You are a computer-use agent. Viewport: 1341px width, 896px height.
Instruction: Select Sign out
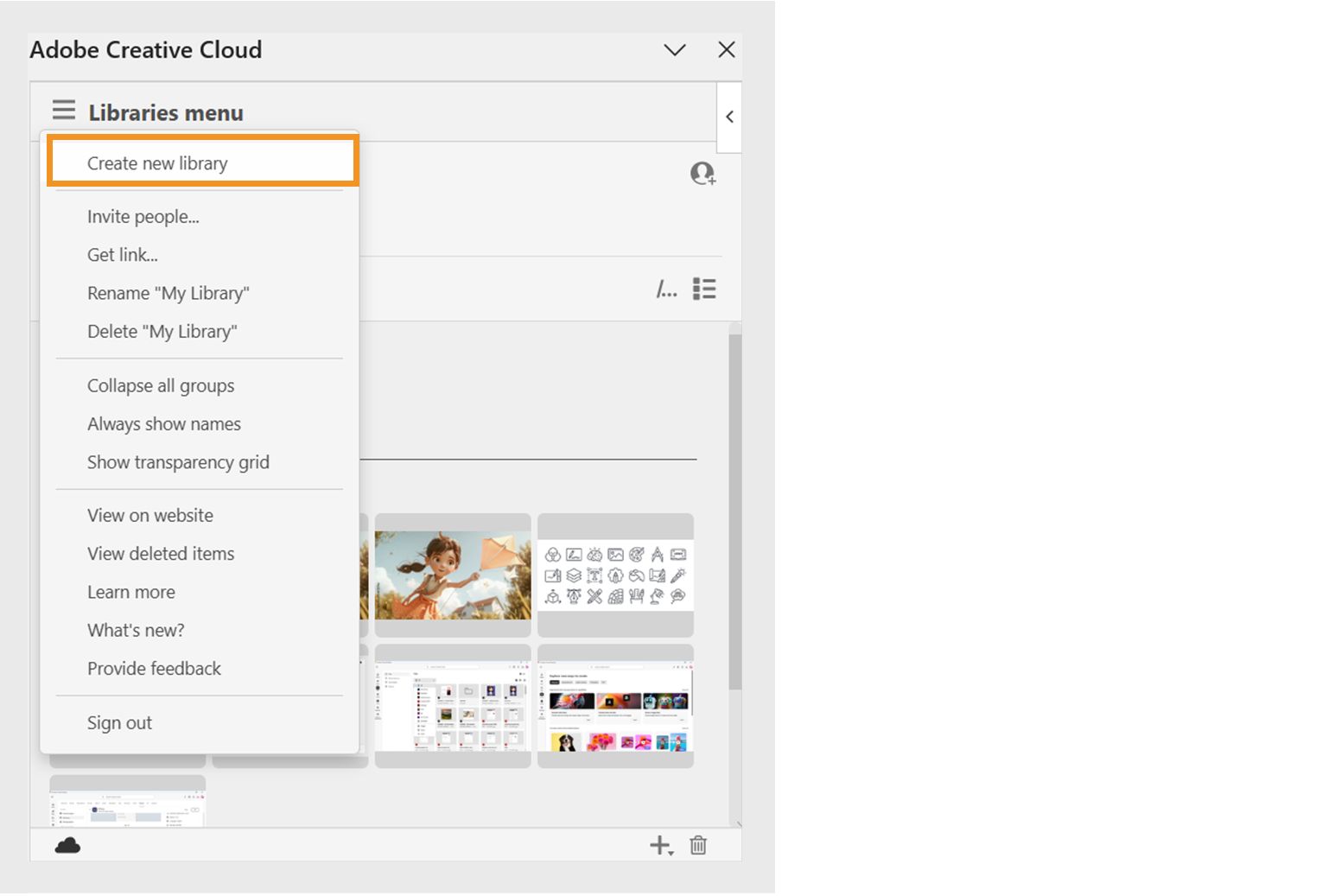click(200, 723)
